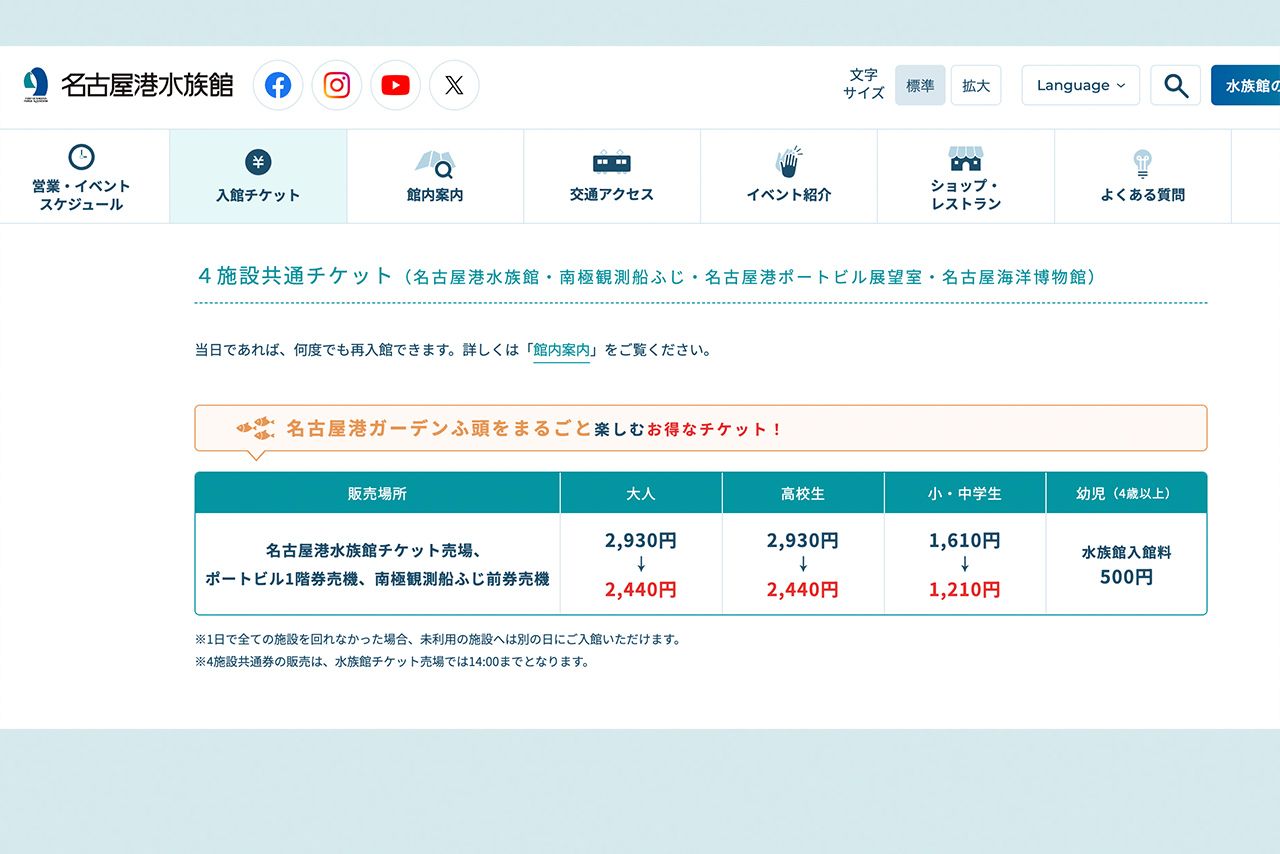Screen dimensions: 1280x854
Task: Click the hand icon for イベント紹介
Action: point(789,162)
